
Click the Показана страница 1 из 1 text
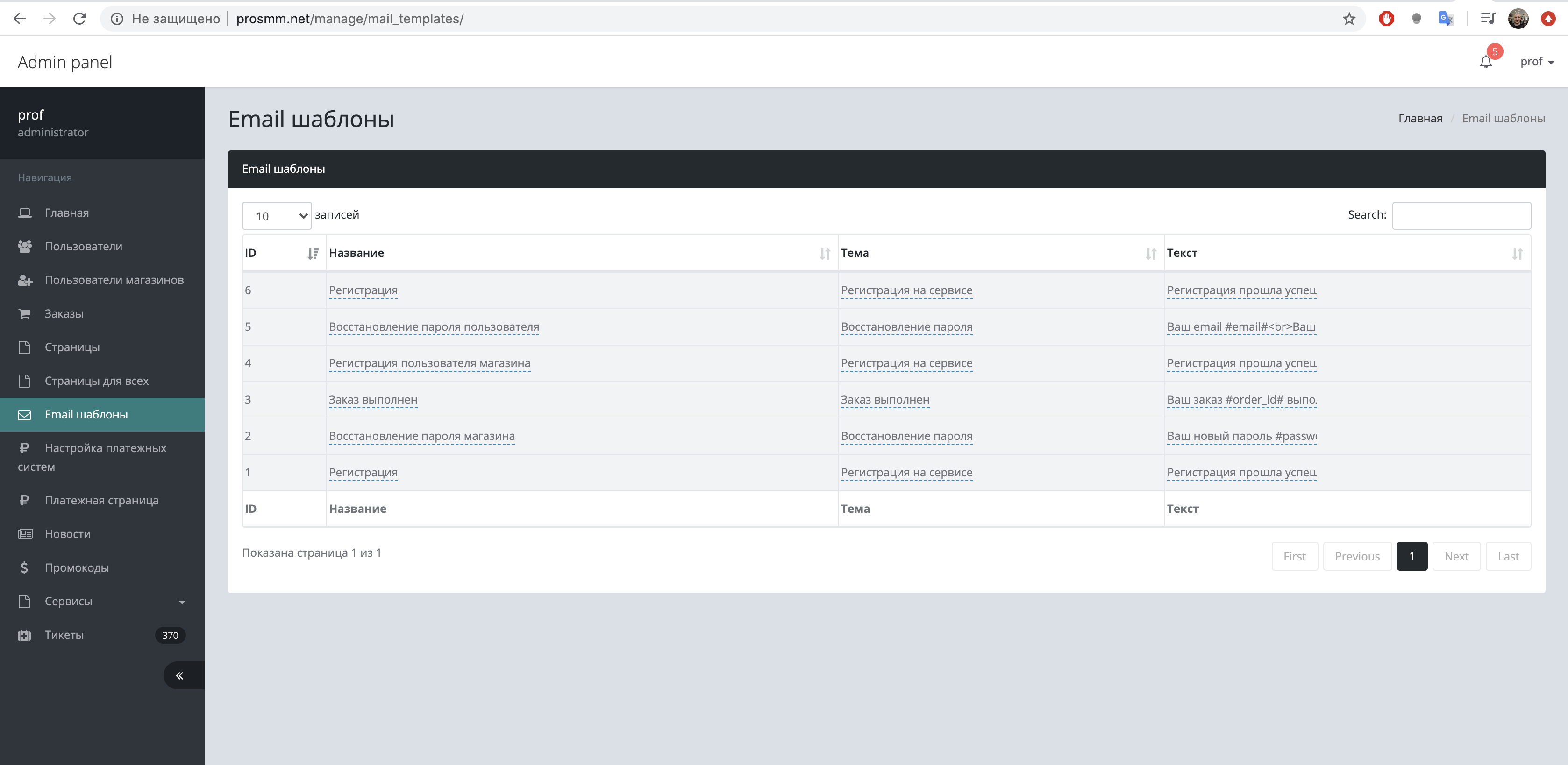312,552
